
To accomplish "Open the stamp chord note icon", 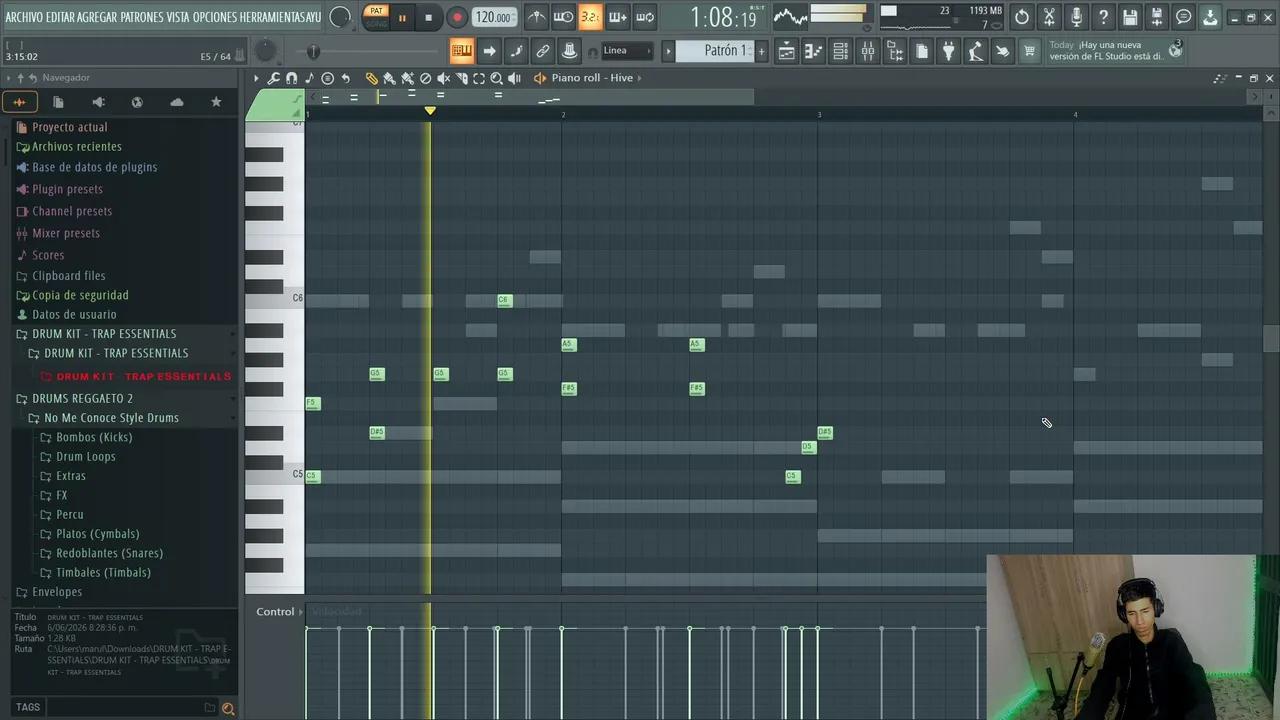I will pyautogui.click(x=310, y=78).
